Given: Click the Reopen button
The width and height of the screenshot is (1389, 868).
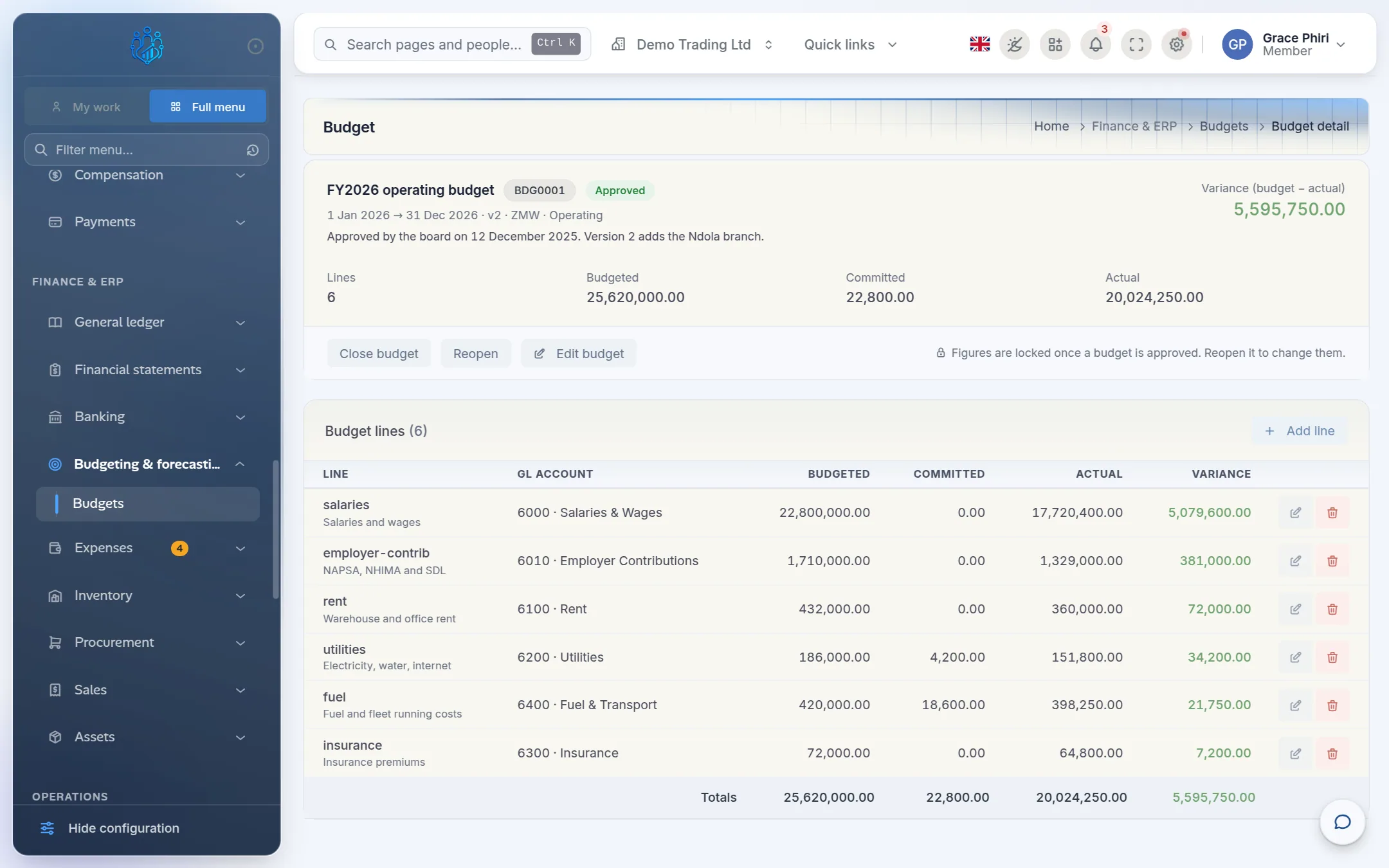Looking at the screenshot, I should pyautogui.click(x=475, y=354).
